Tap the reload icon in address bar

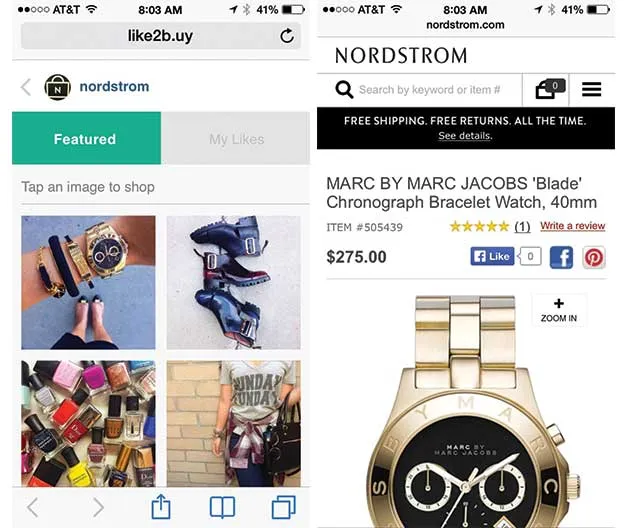pyautogui.click(x=287, y=36)
